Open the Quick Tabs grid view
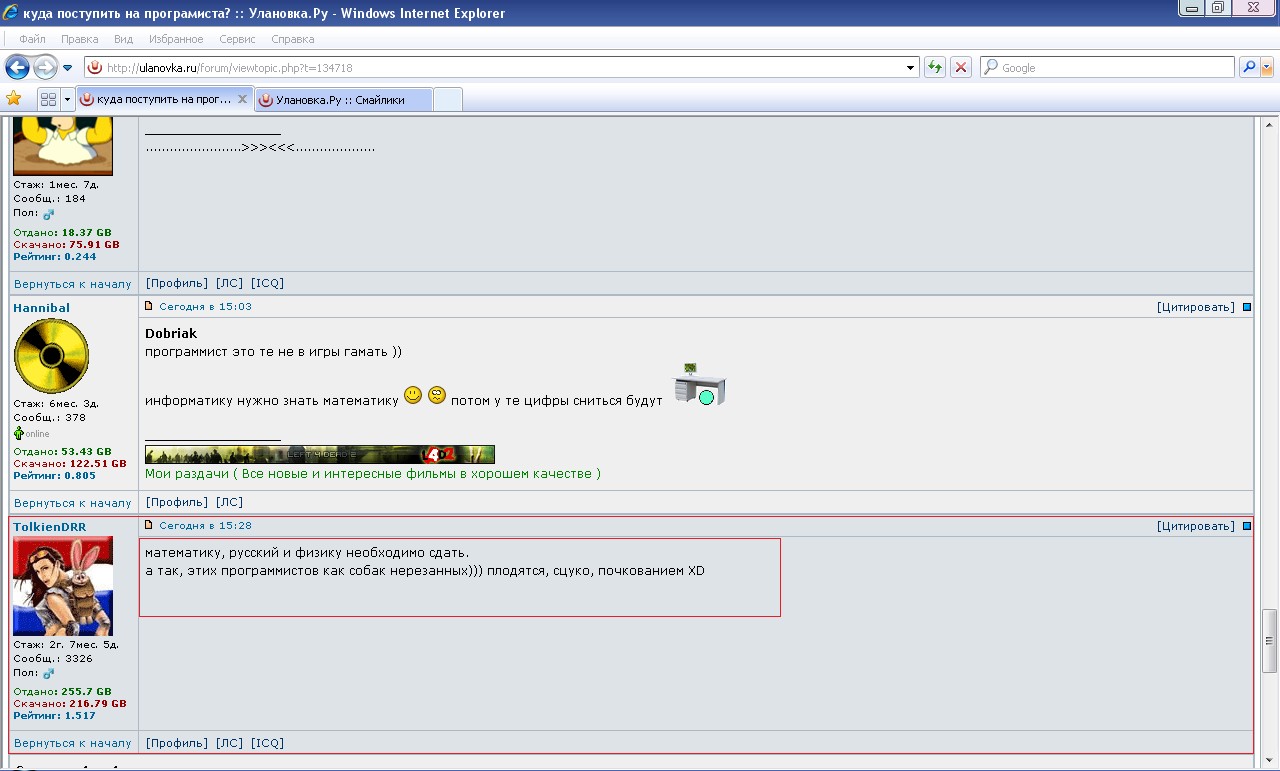 48,99
